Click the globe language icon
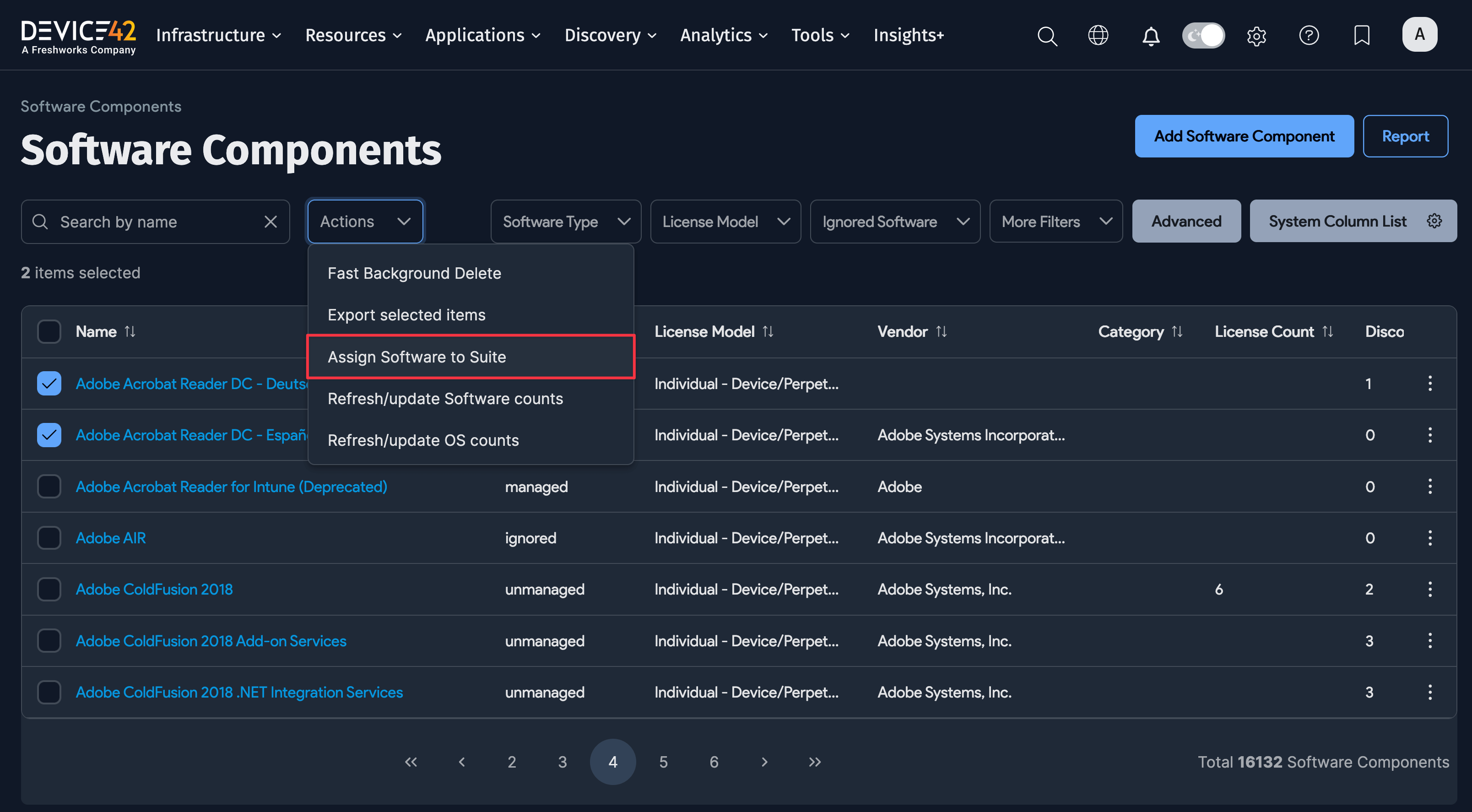1472x812 pixels. [x=1098, y=35]
